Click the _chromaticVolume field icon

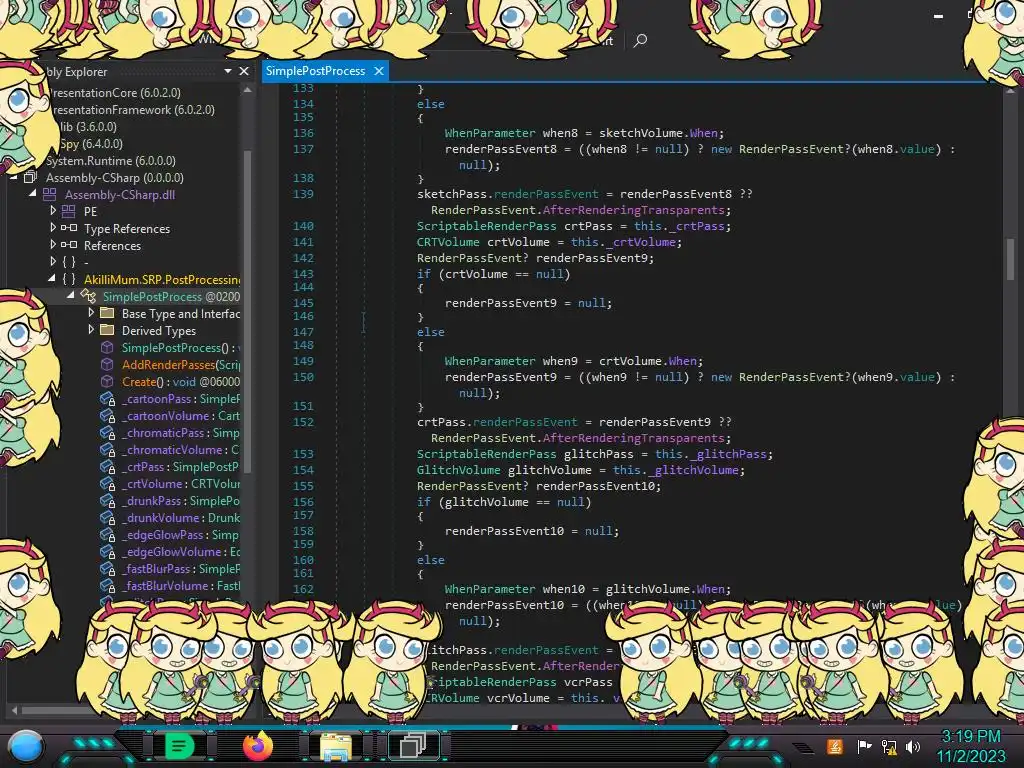tap(108, 450)
